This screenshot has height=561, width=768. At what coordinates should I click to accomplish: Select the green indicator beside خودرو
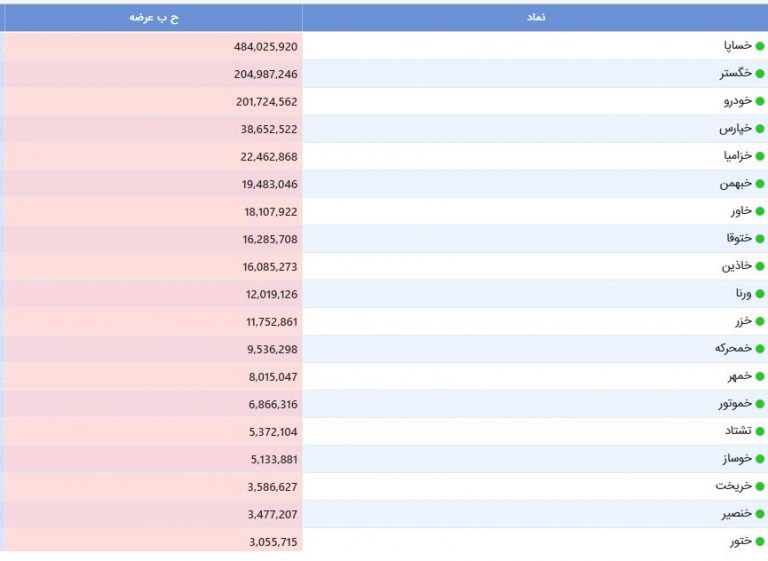coord(760,101)
